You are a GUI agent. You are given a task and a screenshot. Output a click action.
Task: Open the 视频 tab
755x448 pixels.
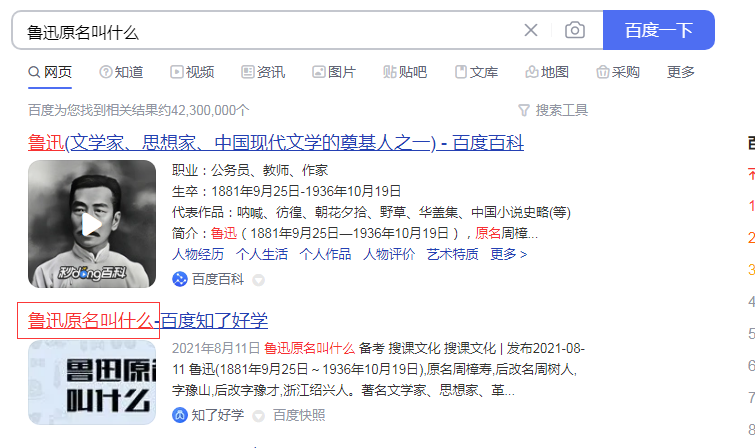click(x=192, y=72)
